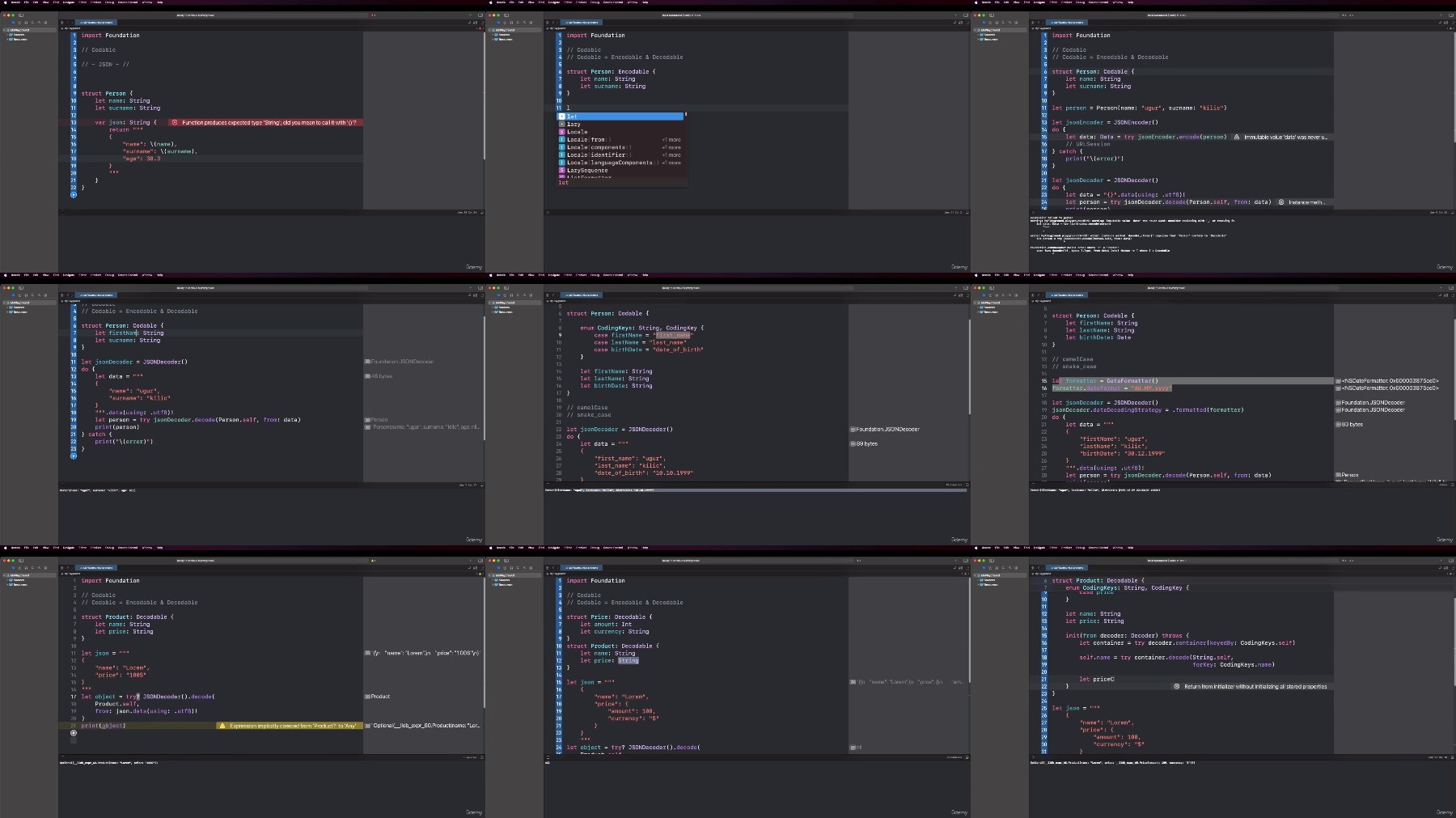Click keyword icon beside 'let' in autocomplete list
This screenshot has height=818, width=1456.
point(562,117)
